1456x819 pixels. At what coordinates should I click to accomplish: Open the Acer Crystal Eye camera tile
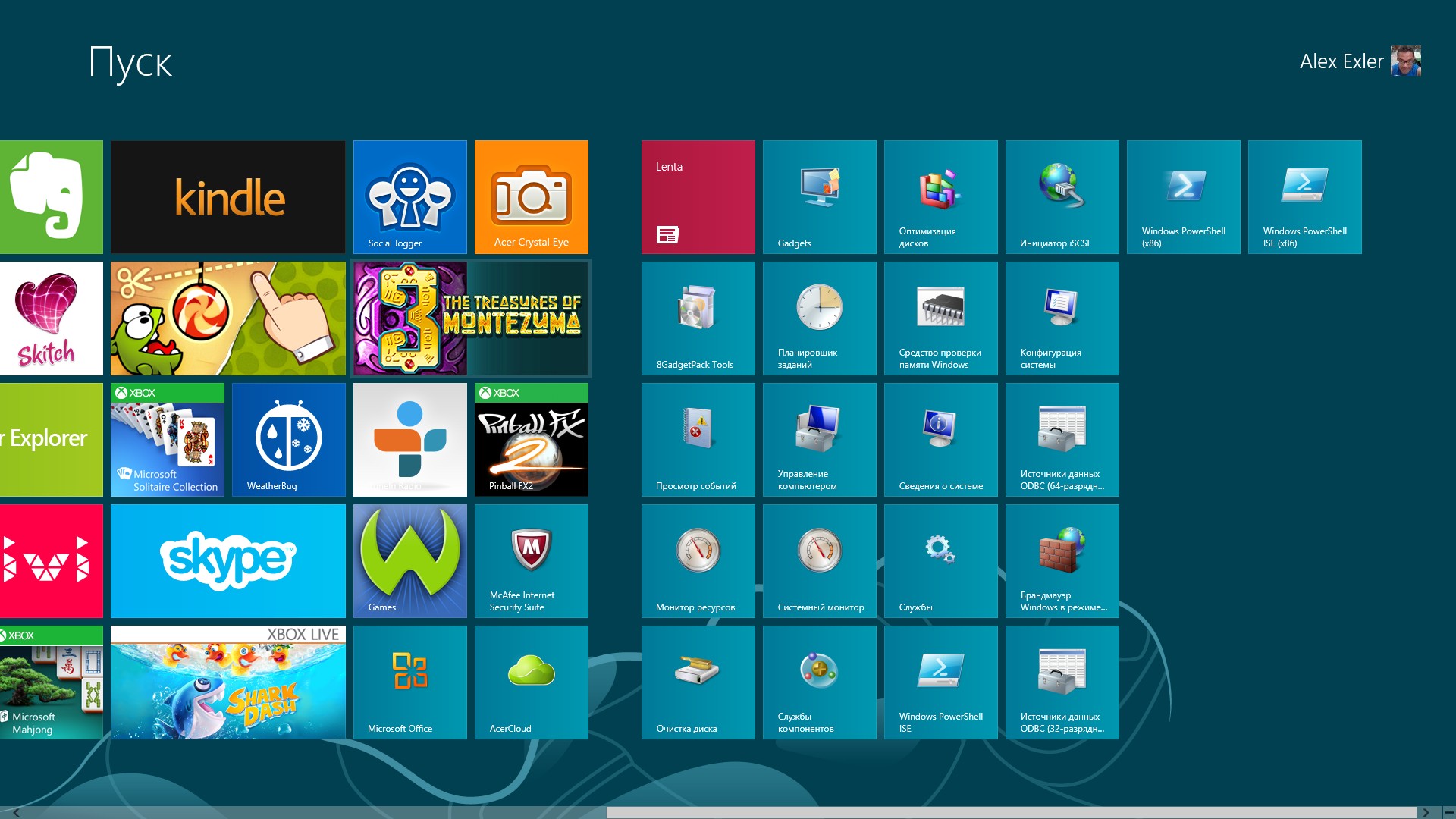(531, 197)
